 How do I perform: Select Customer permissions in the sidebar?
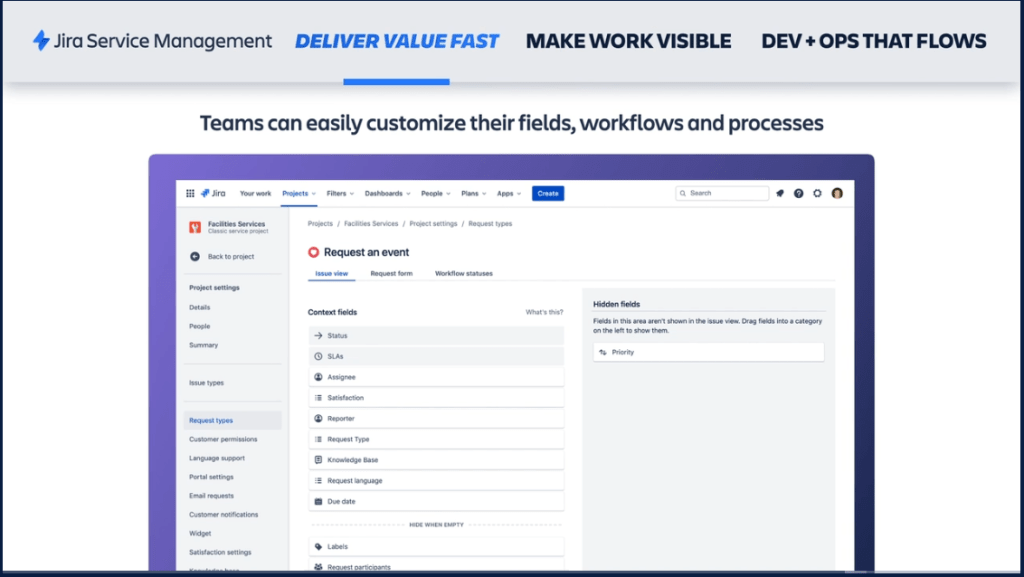223,439
